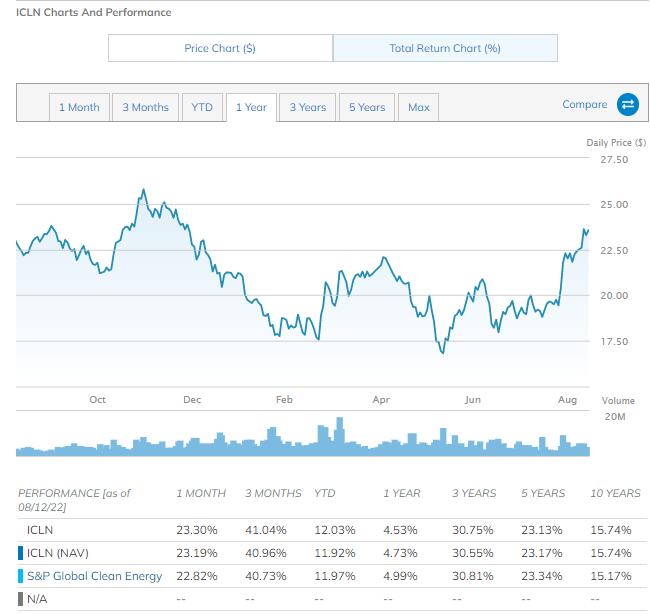The width and height of the screenshot is (650, 614).
Task: Click the Compare swap-arrows icon
Action: coord(628,105)
